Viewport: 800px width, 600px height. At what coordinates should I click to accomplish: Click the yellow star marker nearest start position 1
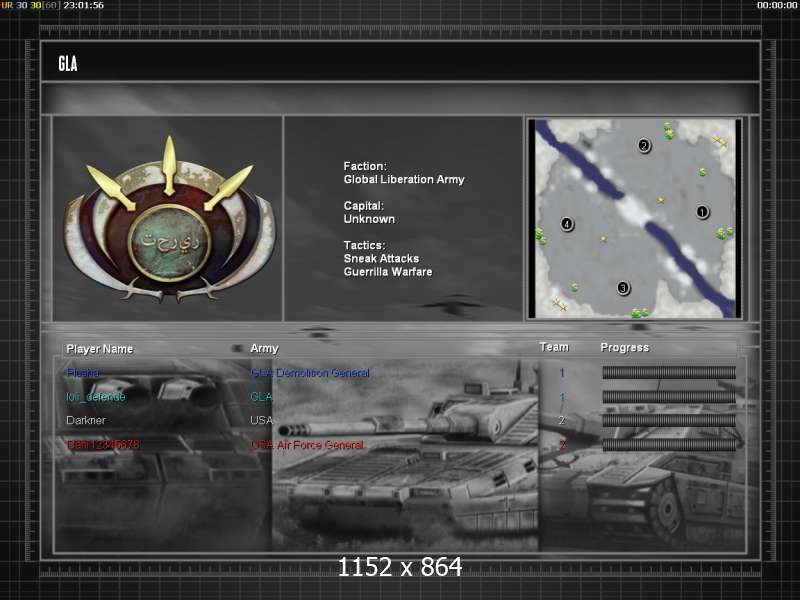tap(661, 201)
